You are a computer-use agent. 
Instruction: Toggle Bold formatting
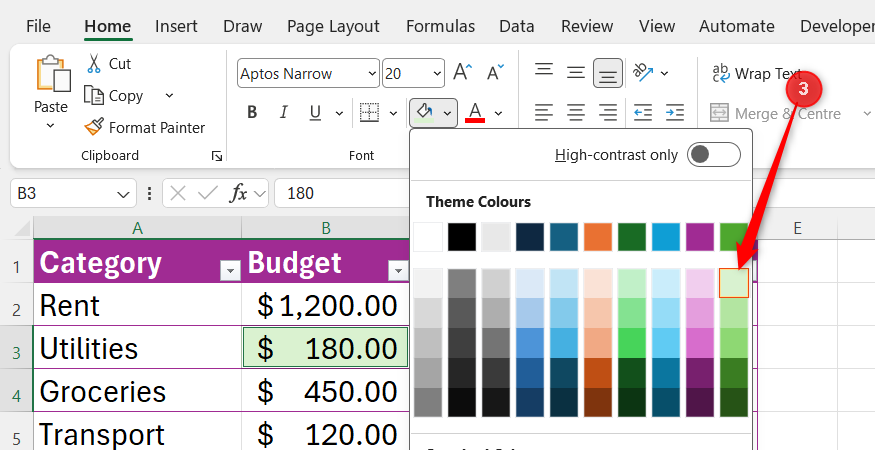[x=252, y=113]
